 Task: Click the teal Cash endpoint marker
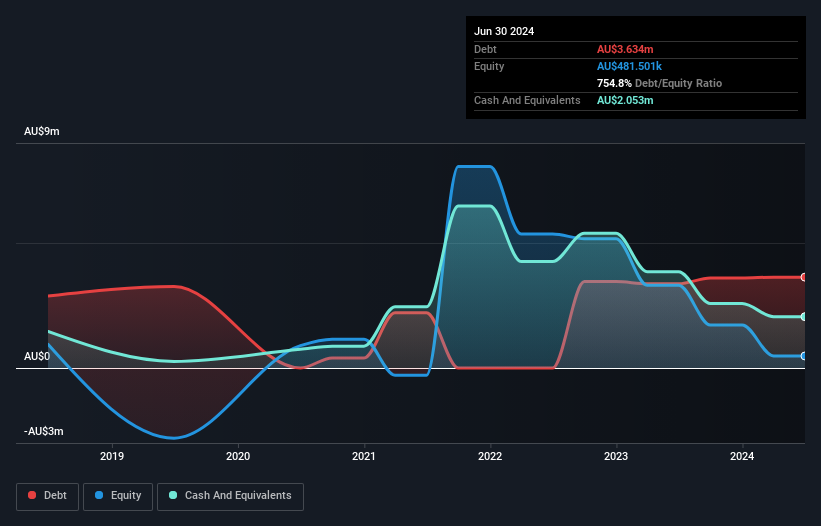[804, 317]
